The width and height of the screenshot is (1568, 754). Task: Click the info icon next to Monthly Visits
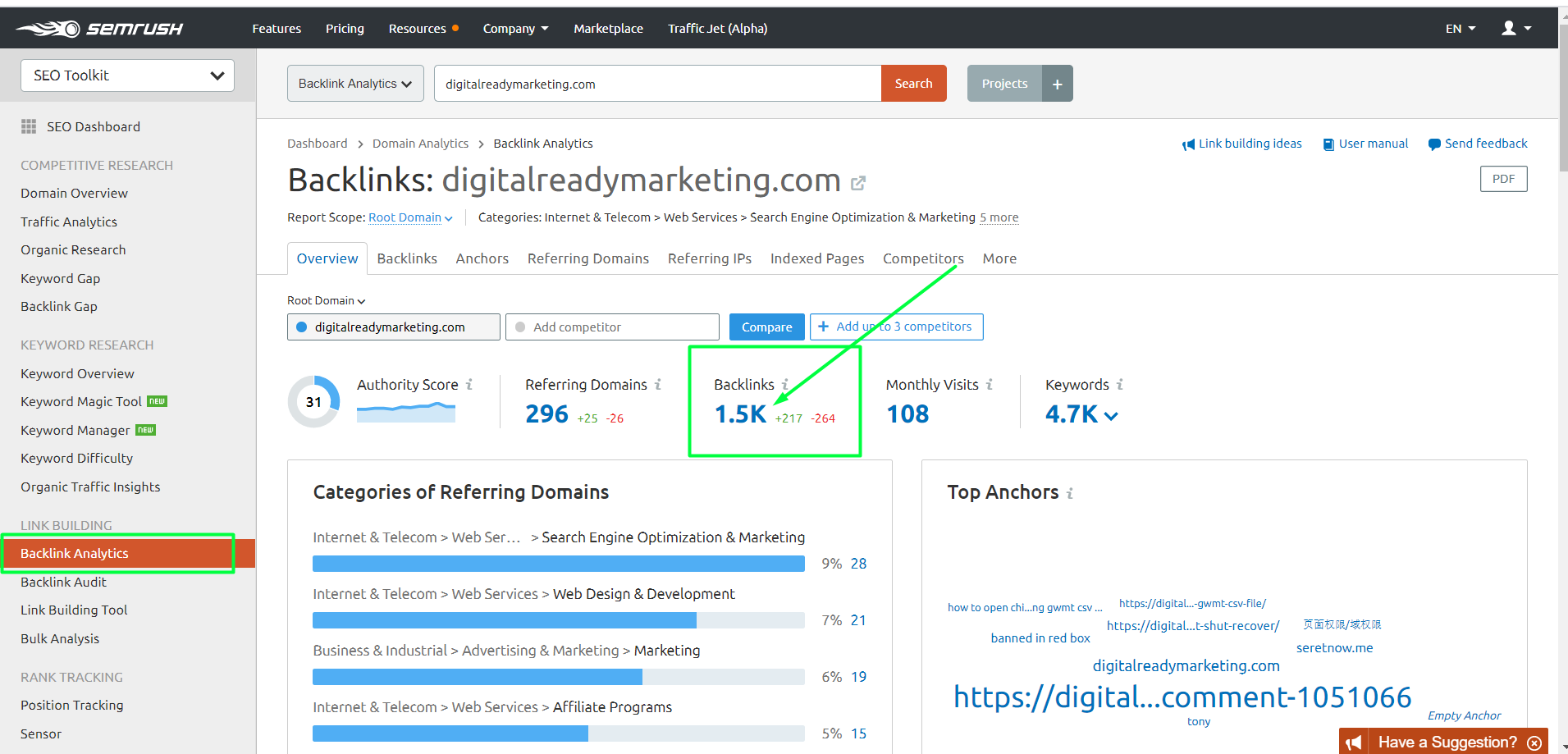(x=990, y=384)
